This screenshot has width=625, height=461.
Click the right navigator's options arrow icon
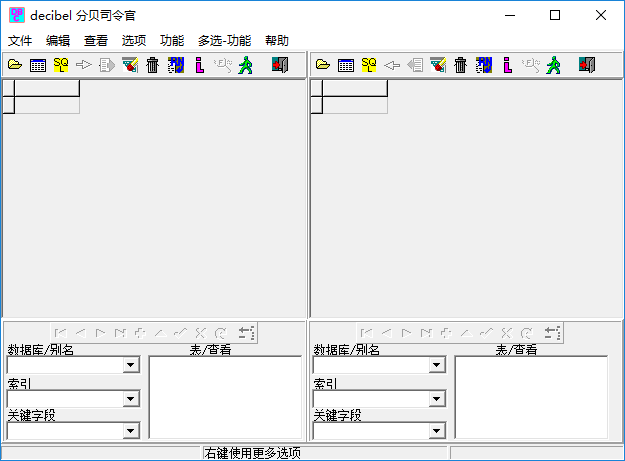(552, 333)
